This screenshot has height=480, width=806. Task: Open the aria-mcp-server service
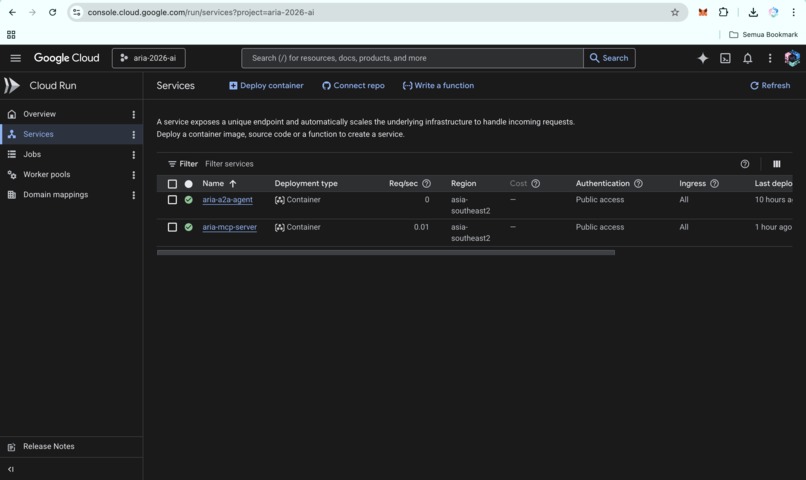229,227
